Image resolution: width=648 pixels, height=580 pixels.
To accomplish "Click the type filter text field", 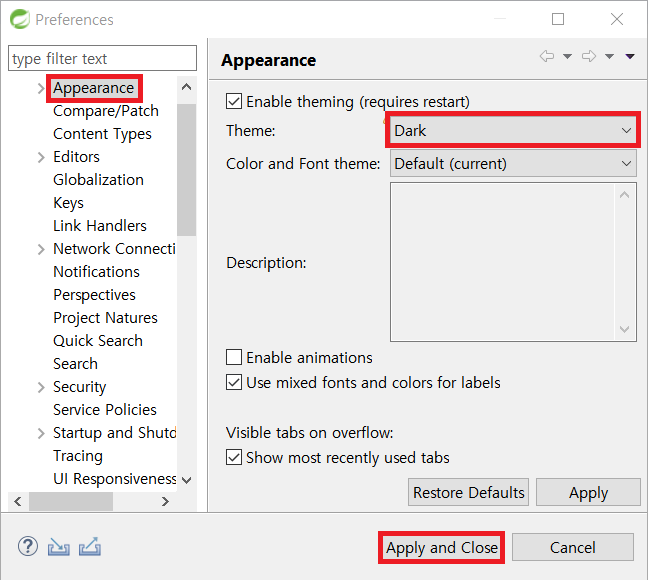I will [x=102, y=58].
